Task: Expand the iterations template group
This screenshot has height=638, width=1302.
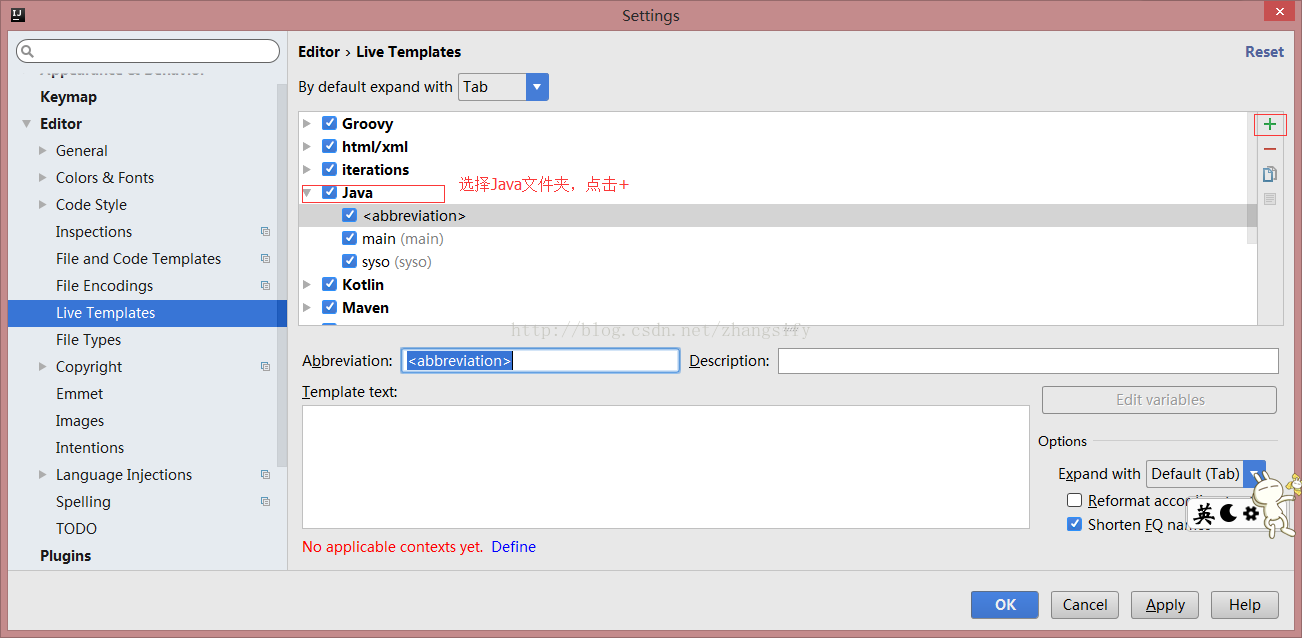Action: click(307, 170)
